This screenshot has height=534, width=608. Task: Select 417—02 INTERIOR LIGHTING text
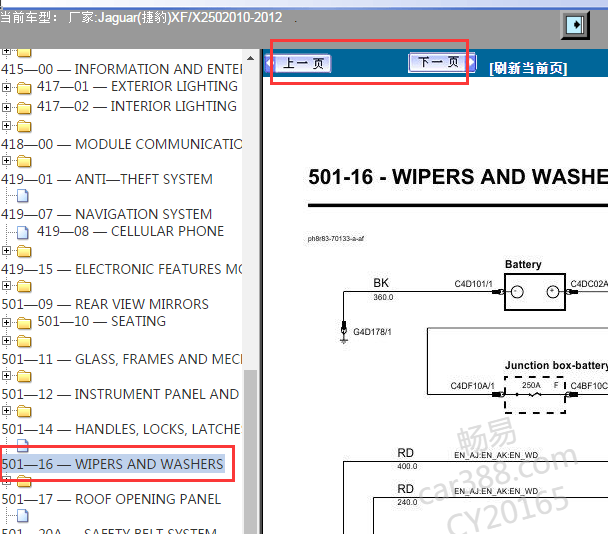tap(137, 106)
